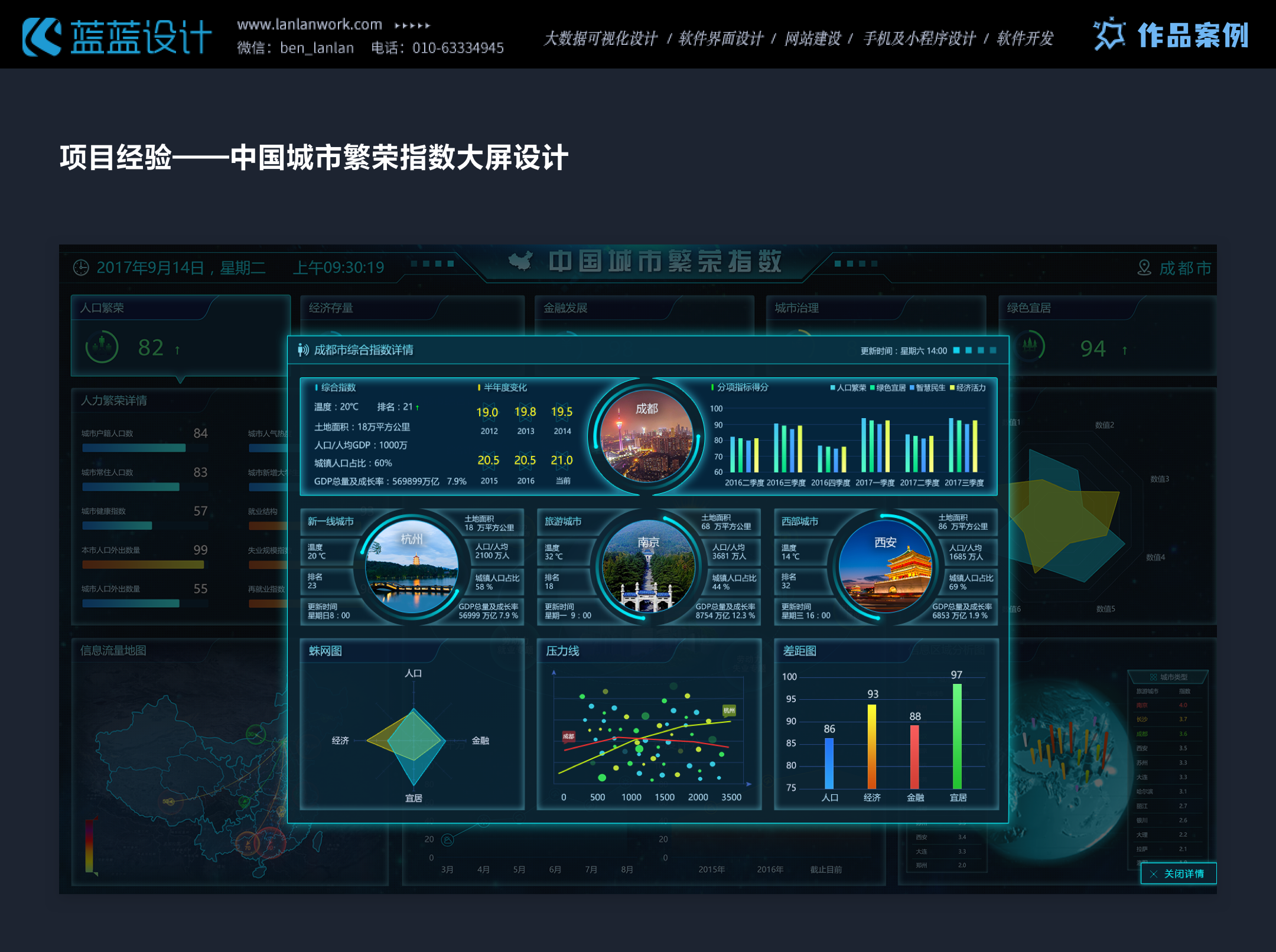Image resolution: width=1276 pixels, height=952 pixels.
Task: Open the www.lanlanwork.com link
Action: 310,25
